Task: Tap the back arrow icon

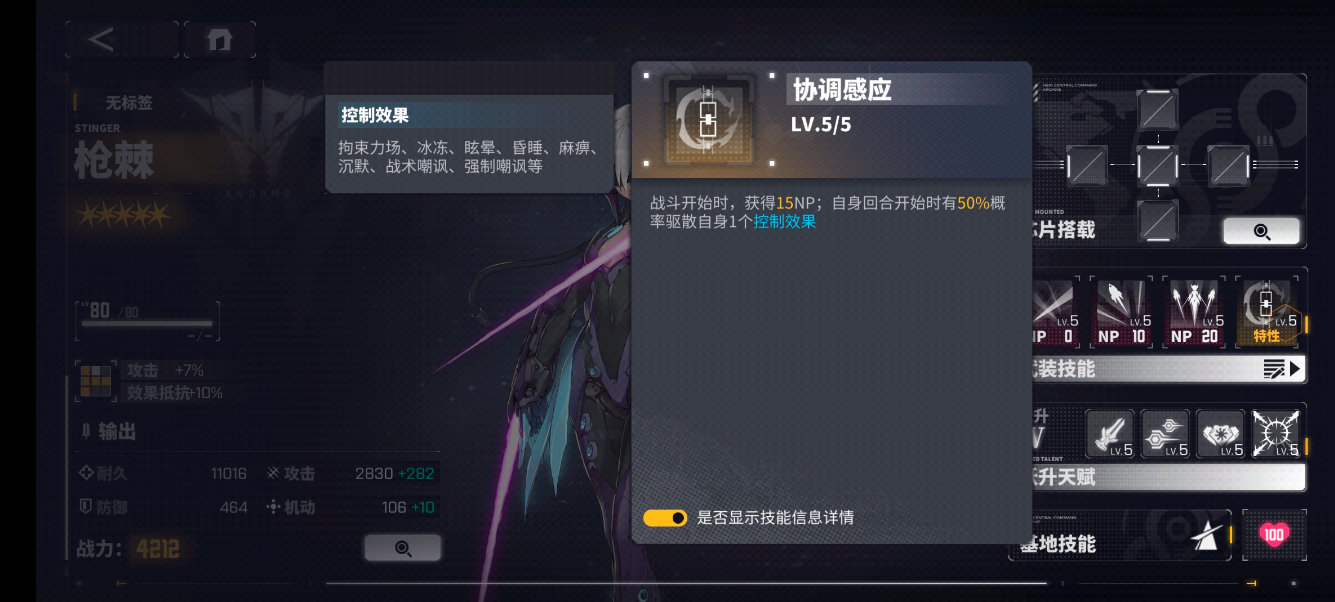Action: pyautogui.click(x=101, y=40)
